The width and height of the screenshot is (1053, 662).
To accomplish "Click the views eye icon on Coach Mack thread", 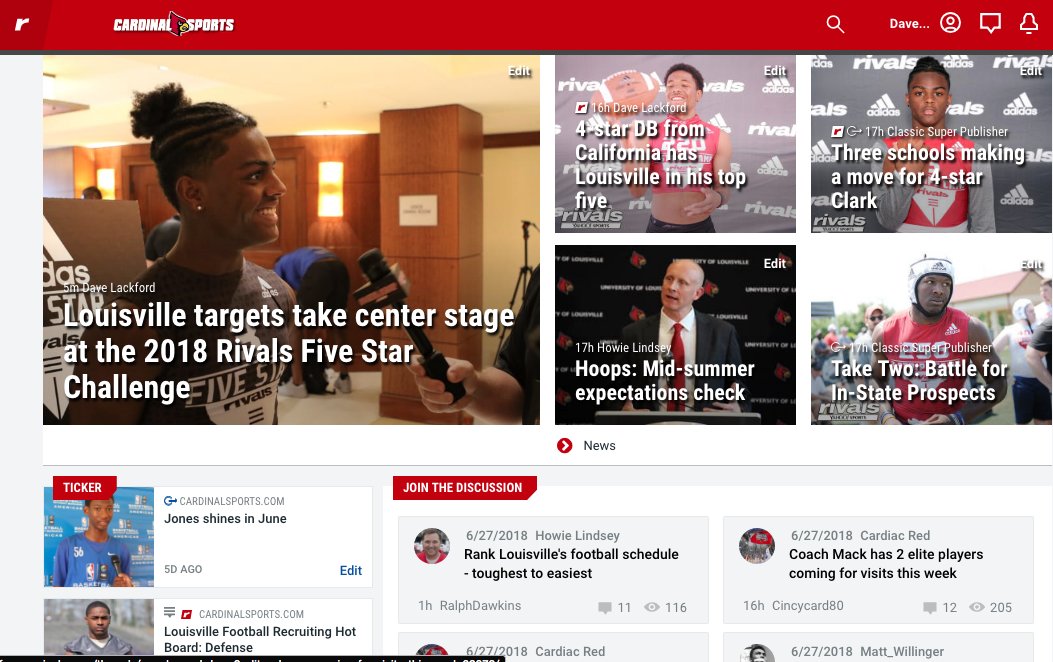I will click(x=976, y=607).
